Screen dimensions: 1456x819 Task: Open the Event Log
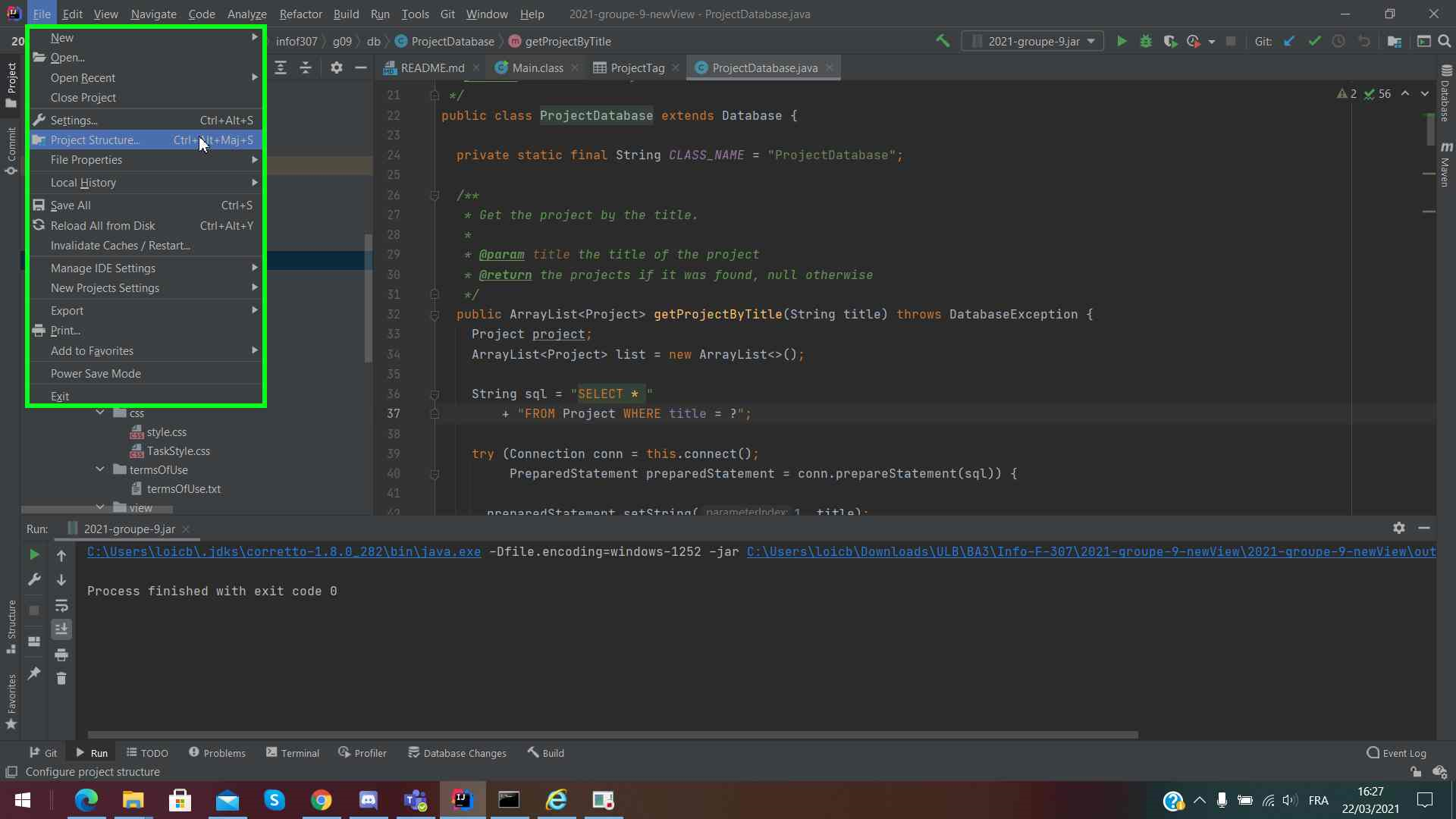1396,753
